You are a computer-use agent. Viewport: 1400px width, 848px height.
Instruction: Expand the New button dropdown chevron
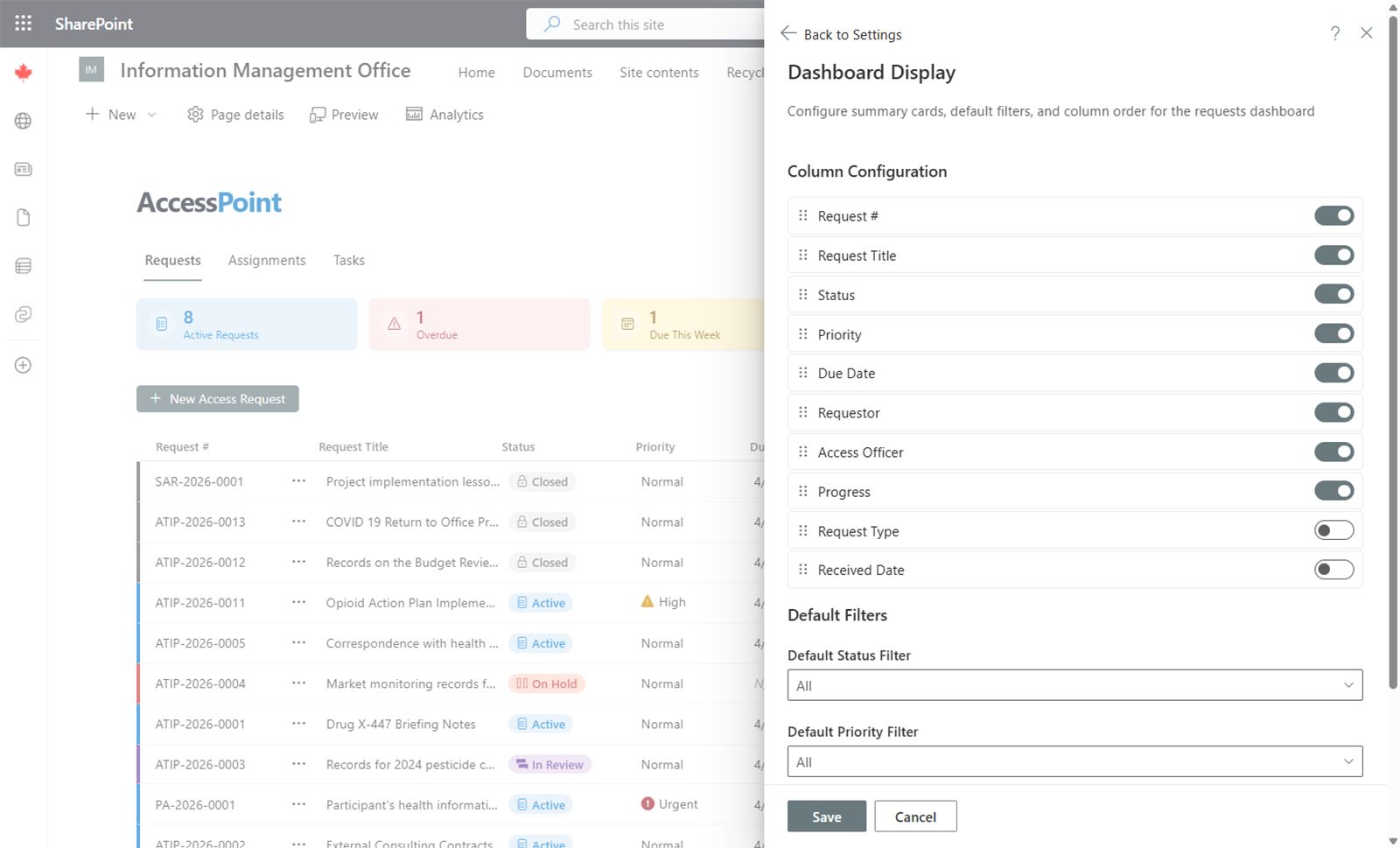[152, 115]
